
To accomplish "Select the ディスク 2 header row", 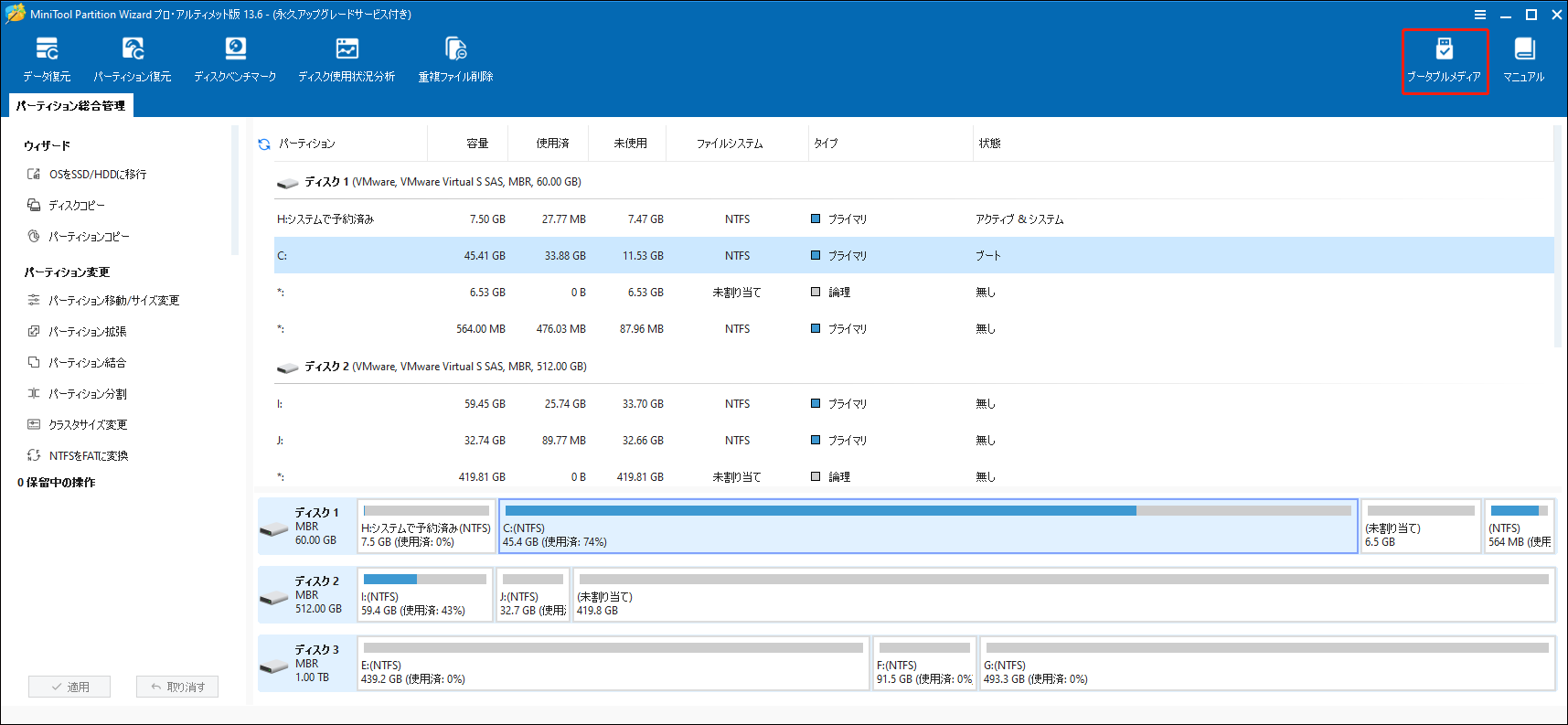I will click(913, 367).
